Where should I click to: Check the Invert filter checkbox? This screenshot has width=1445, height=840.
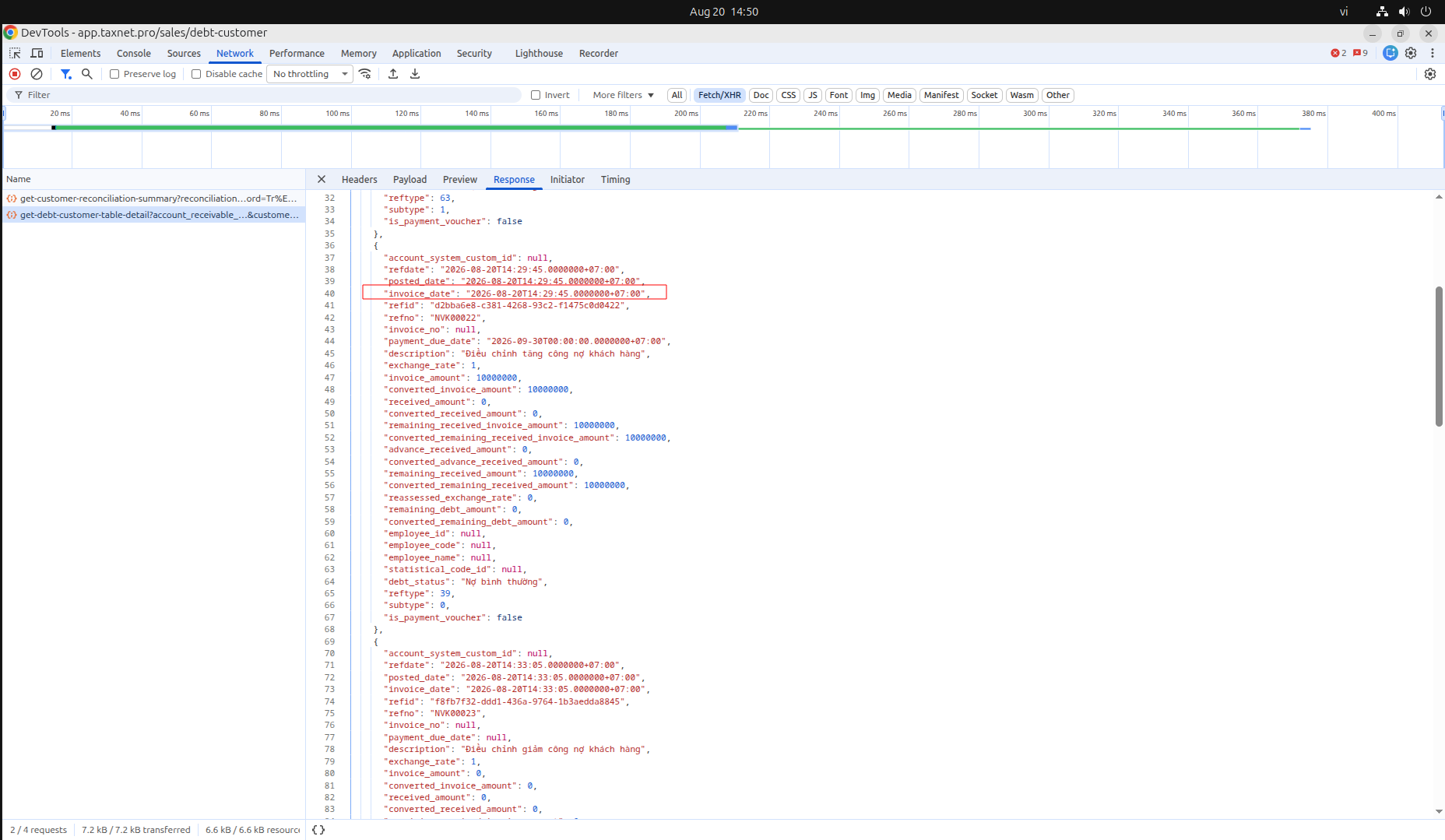click(536, 95)
